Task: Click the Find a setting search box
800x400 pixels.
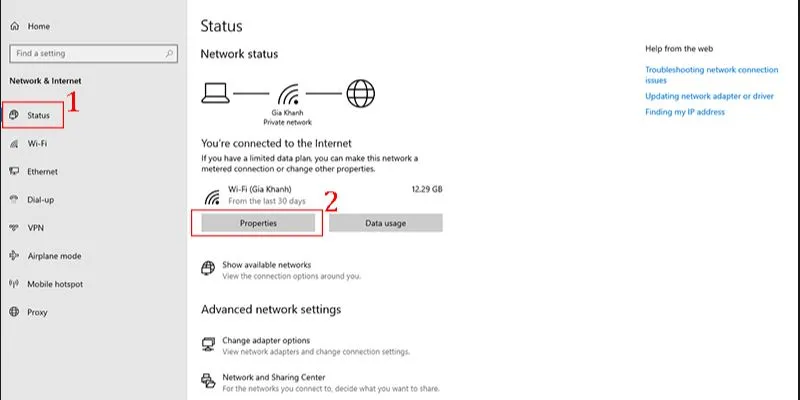Action: click(x=92, y=53)
